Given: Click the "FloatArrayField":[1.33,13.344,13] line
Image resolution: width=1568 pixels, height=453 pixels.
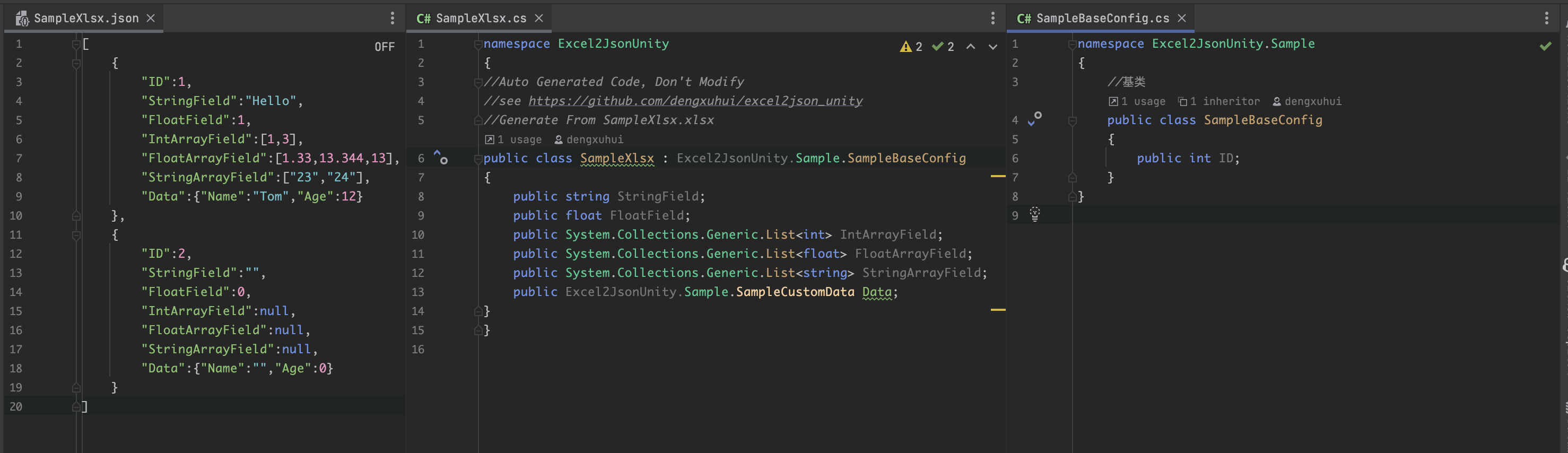Looking at the screenshot, I should [x=270, y=158].
